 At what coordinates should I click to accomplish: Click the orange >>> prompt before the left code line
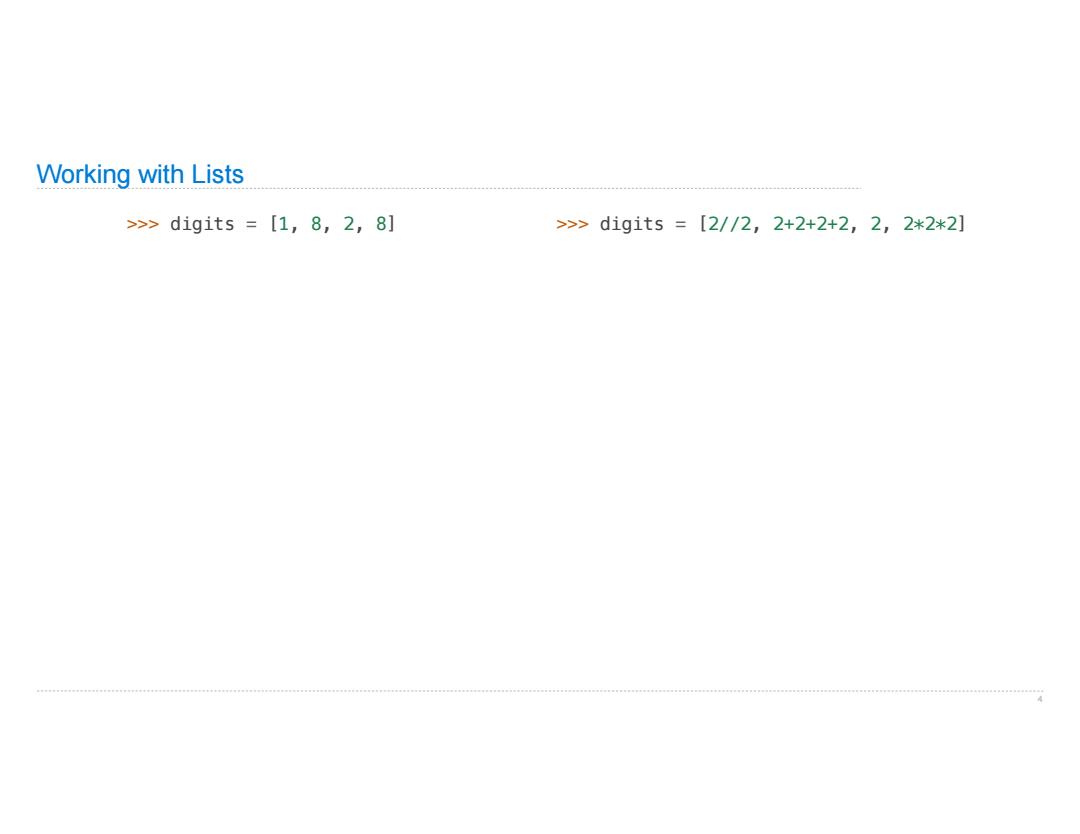pyautogui.click(x=143, y=224)
